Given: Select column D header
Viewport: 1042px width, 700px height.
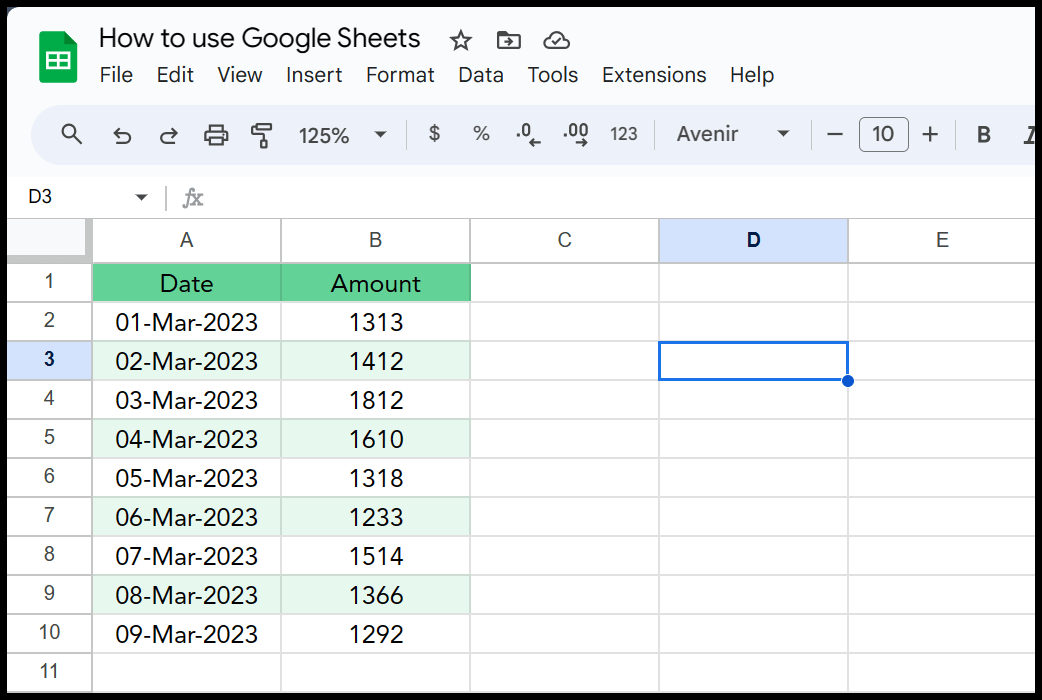Looking at the screenshot, I should 754,240.
